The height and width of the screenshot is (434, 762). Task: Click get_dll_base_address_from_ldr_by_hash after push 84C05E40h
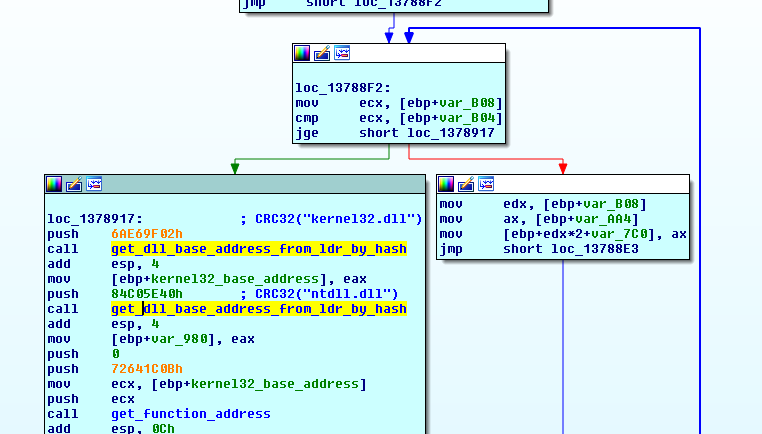[x=258, y=309]
